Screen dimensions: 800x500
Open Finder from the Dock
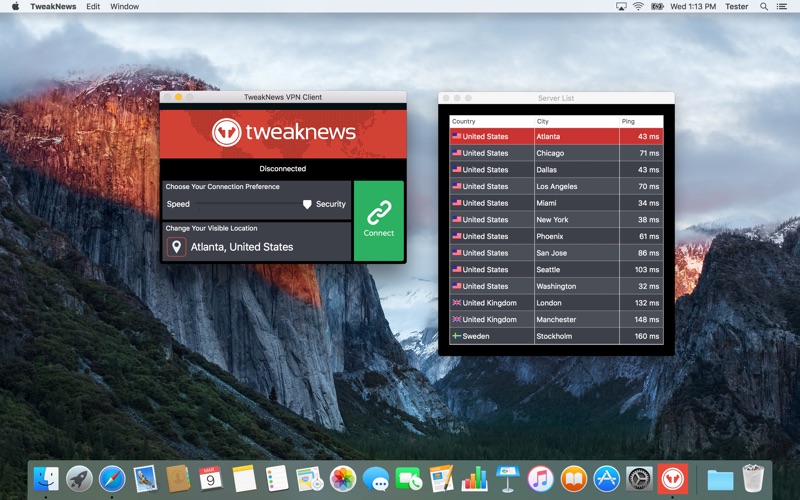[x=46, y=479]
